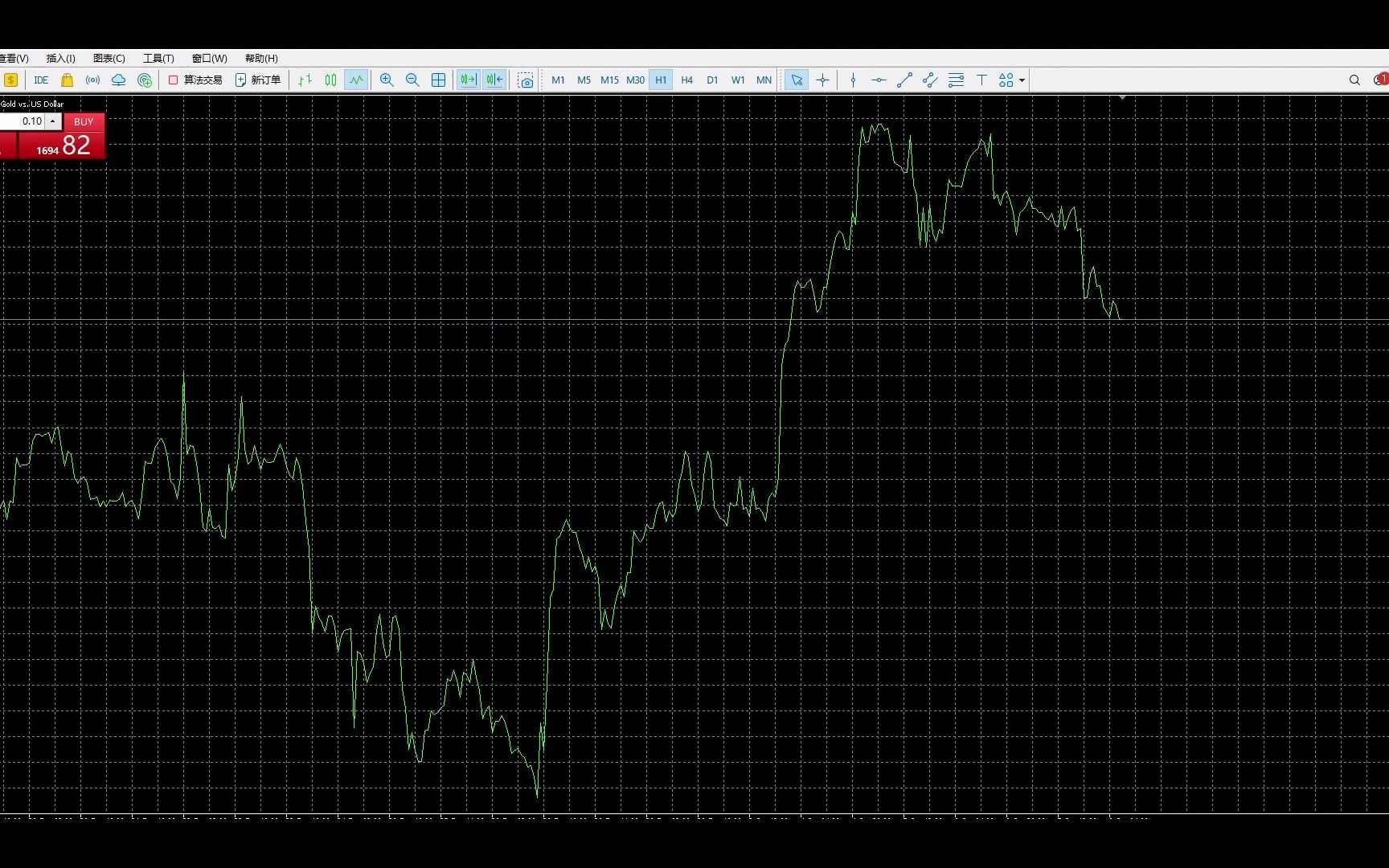Toggle chart auto-scroll to latest bar

tap(468, 80)
